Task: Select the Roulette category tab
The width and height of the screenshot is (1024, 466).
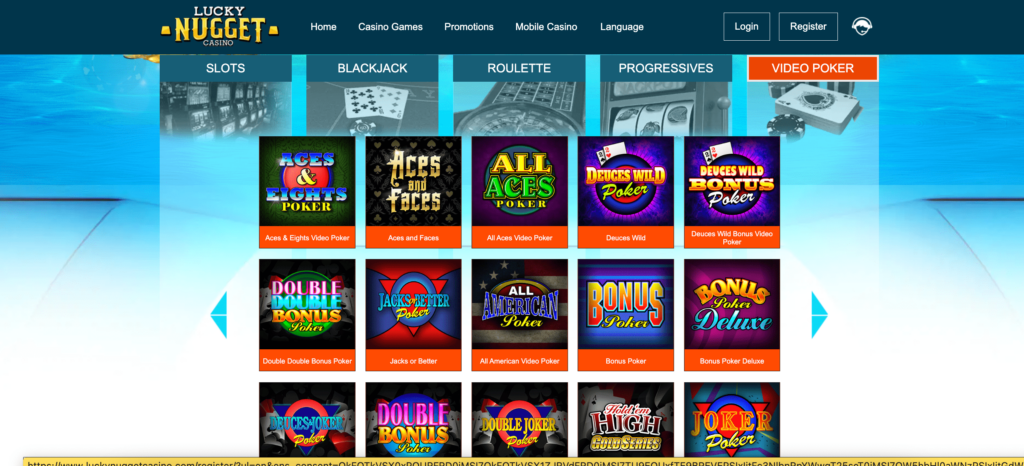Action: coord(519,68)
